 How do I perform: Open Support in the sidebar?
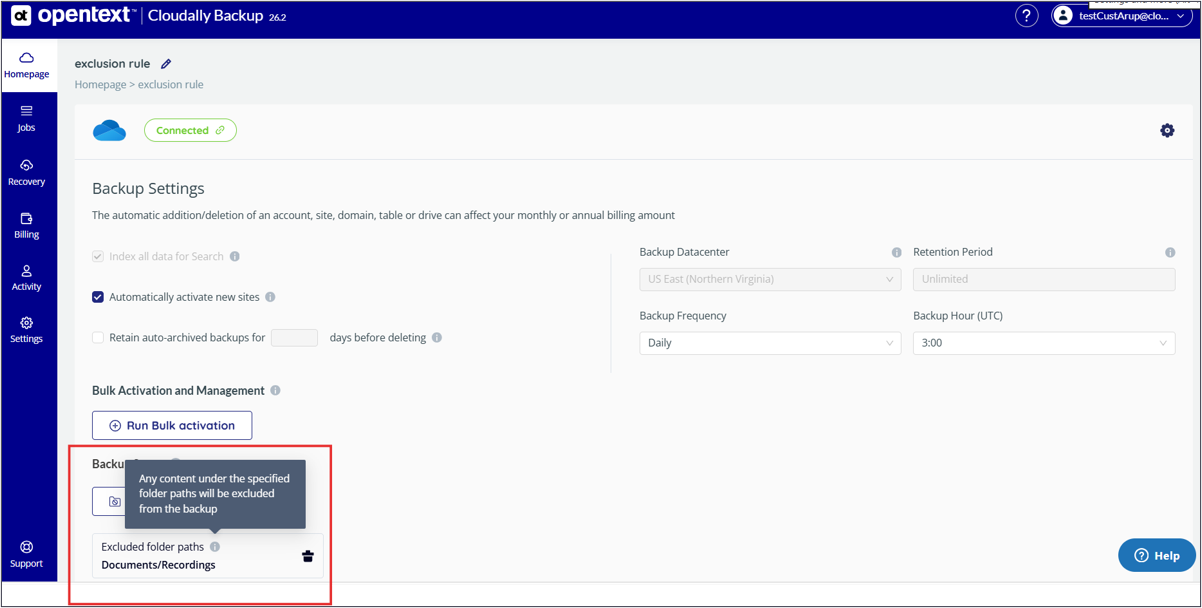click(27, 555)
